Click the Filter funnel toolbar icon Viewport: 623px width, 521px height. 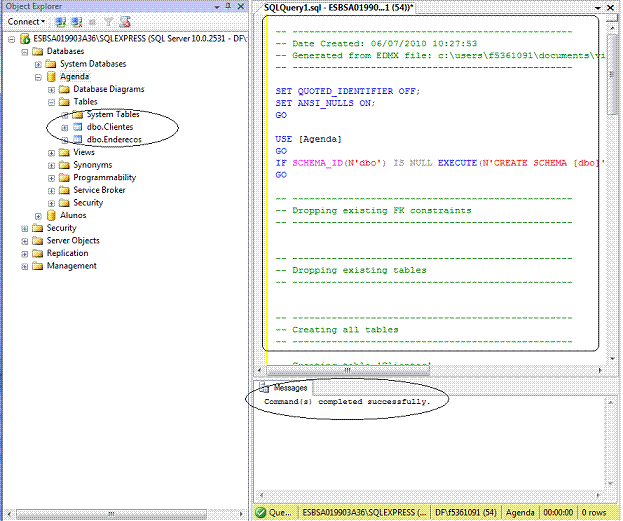[108, 22]
